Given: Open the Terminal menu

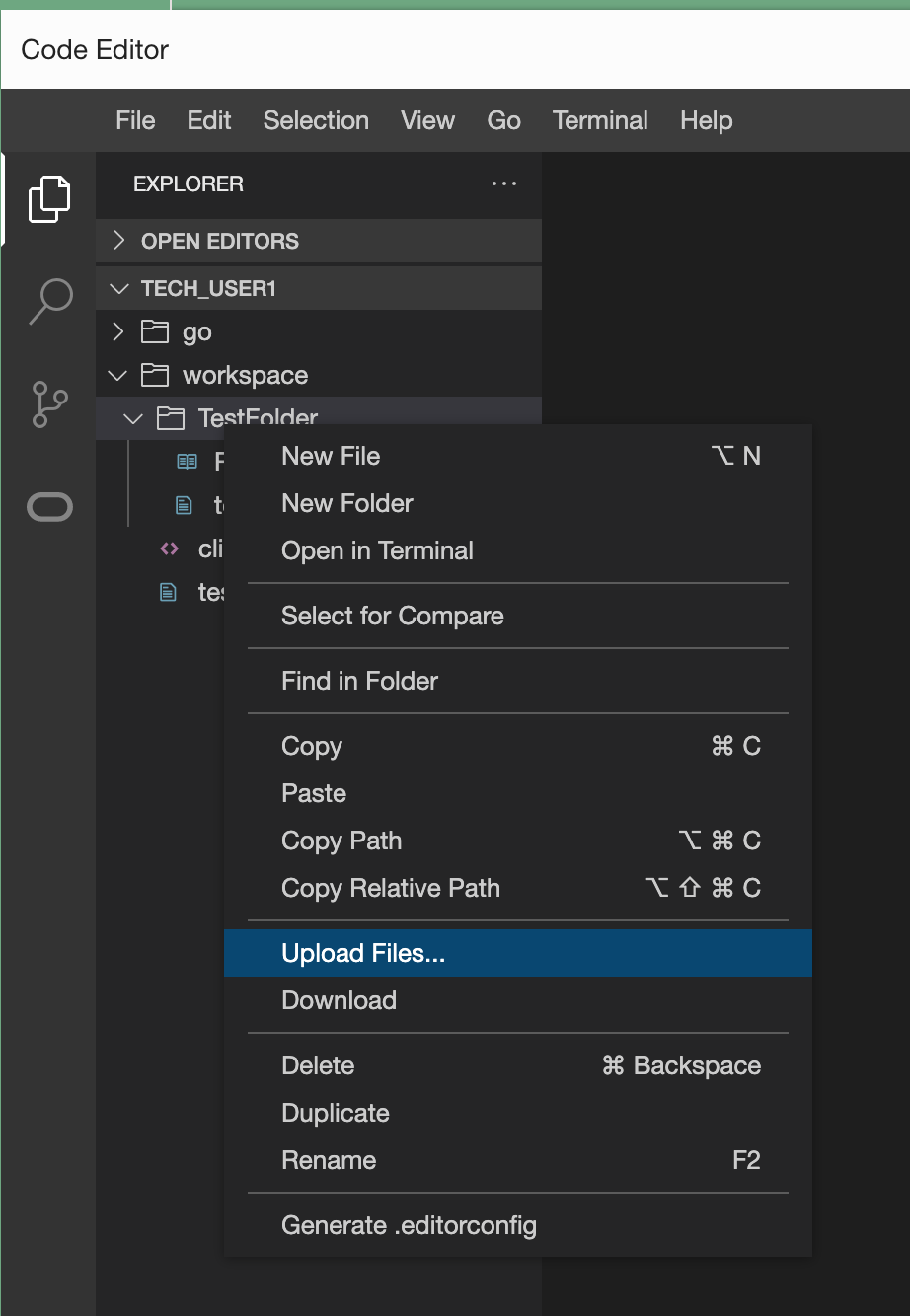Looking at the screenshot, I should click(x=599, y=120).
